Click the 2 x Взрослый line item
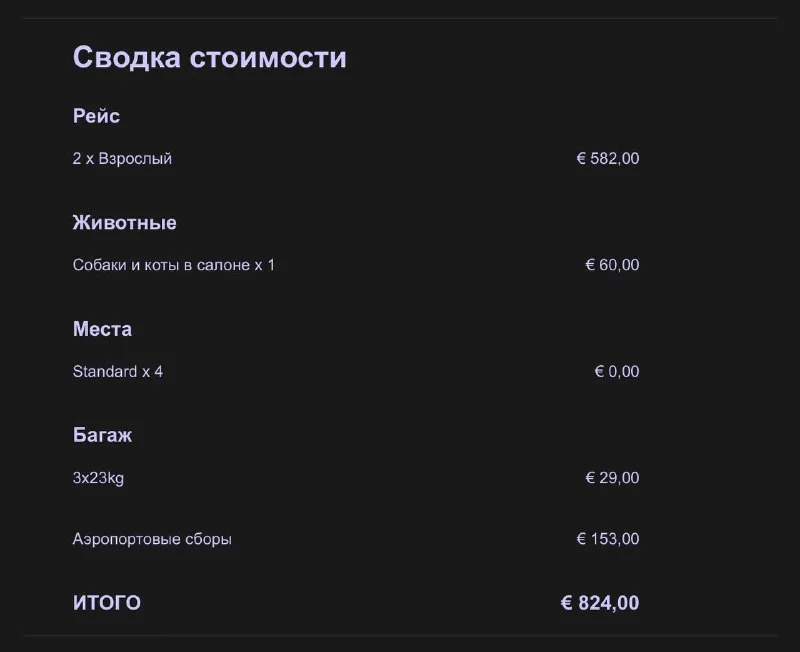Screen dimensions: 800x652 tap(122, 159)
